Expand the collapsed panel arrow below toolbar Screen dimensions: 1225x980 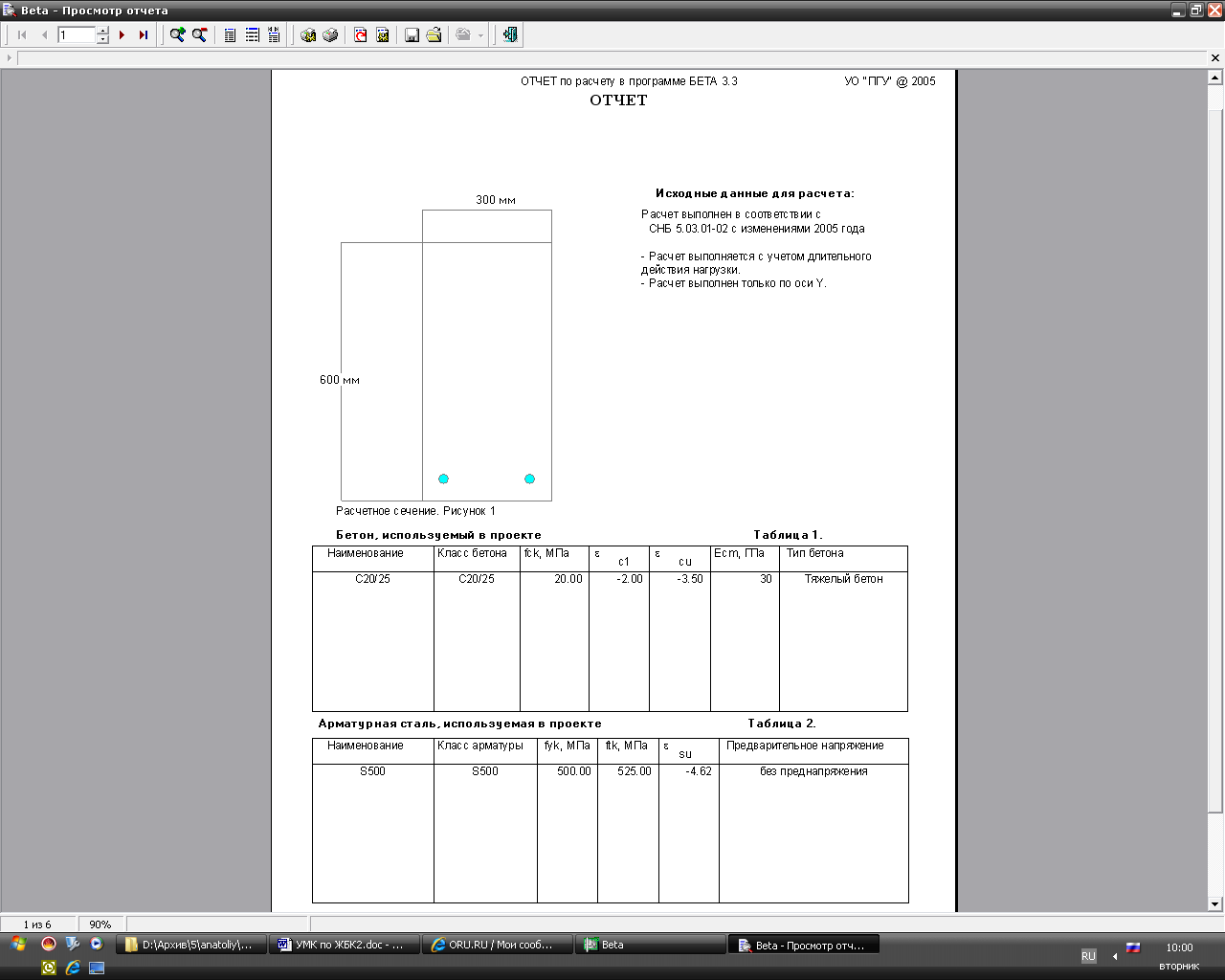pyautogui.click(x=9, y=58)
